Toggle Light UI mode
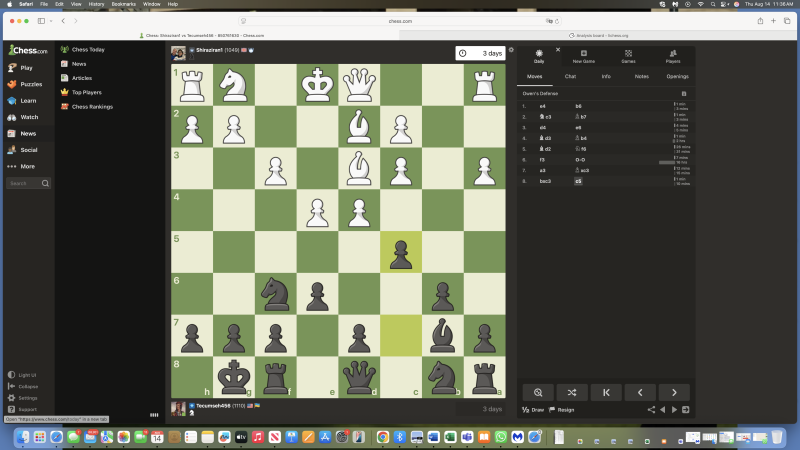 tap(27, 374)
